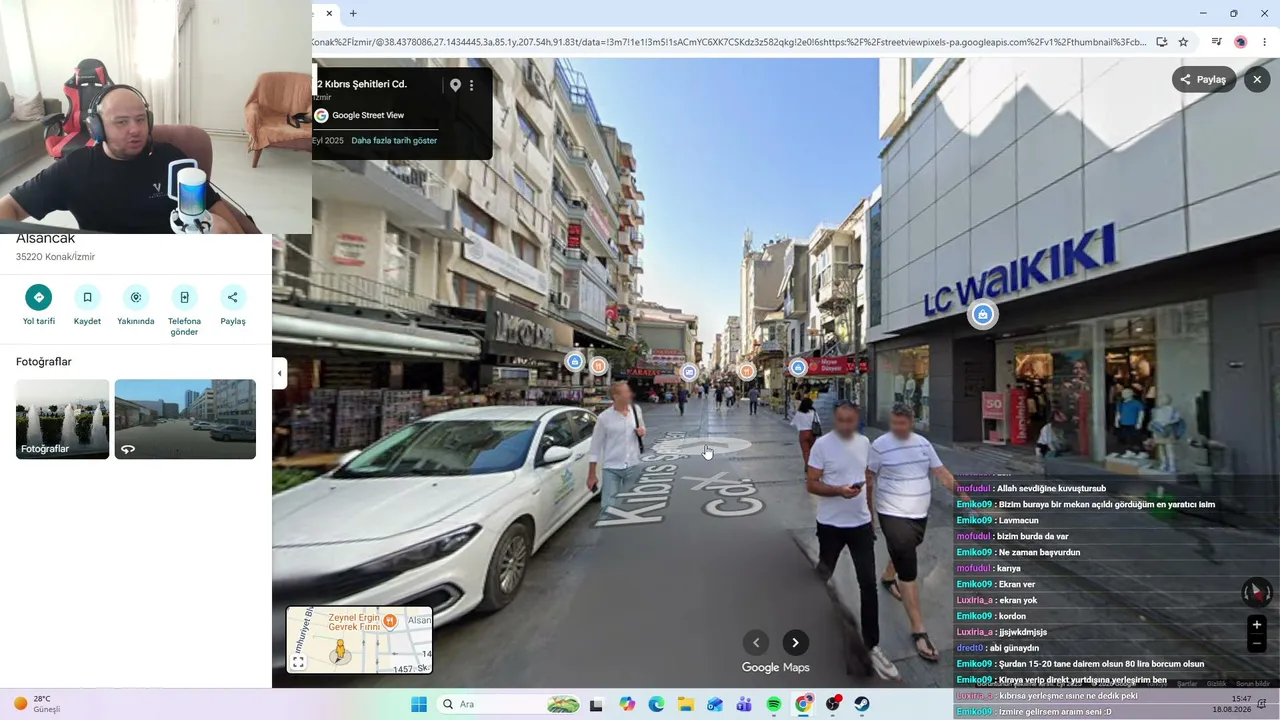
Task: Click the taskbar Ara search box
Action: click(x=511, y=704)
